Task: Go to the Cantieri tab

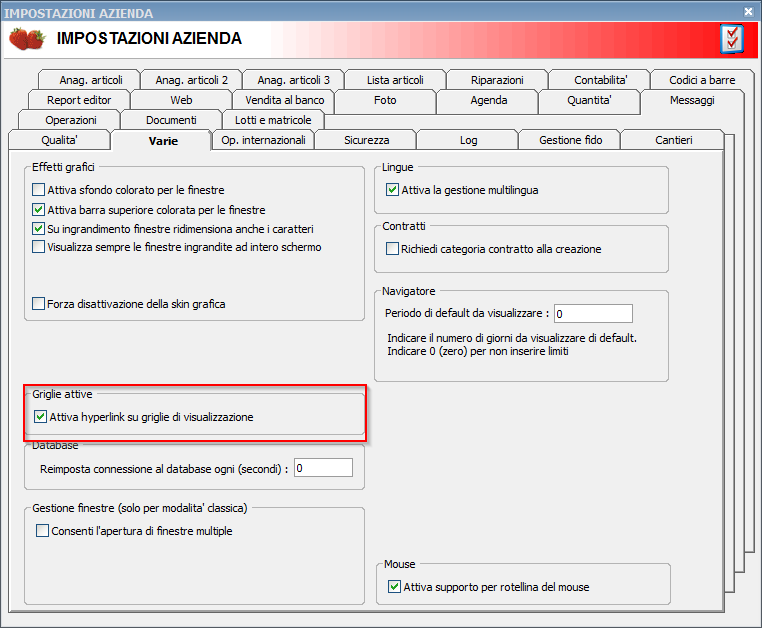Action: click(x=674, y=140)
